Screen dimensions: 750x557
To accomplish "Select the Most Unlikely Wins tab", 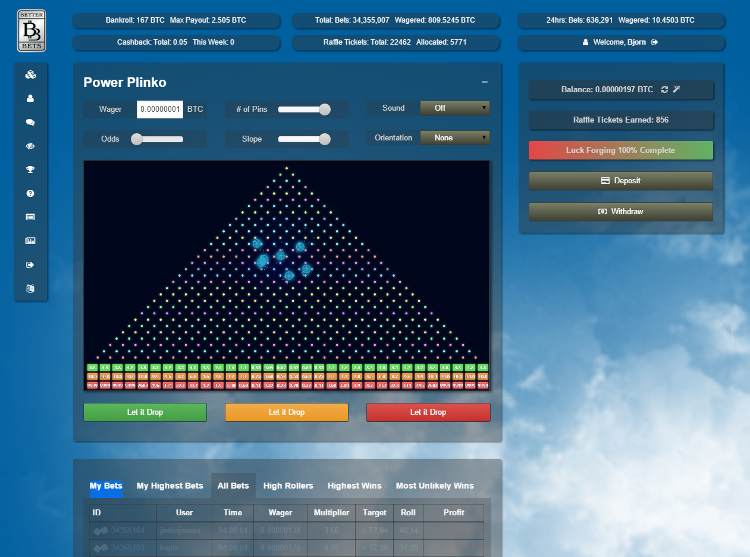I will coord(435,486).
